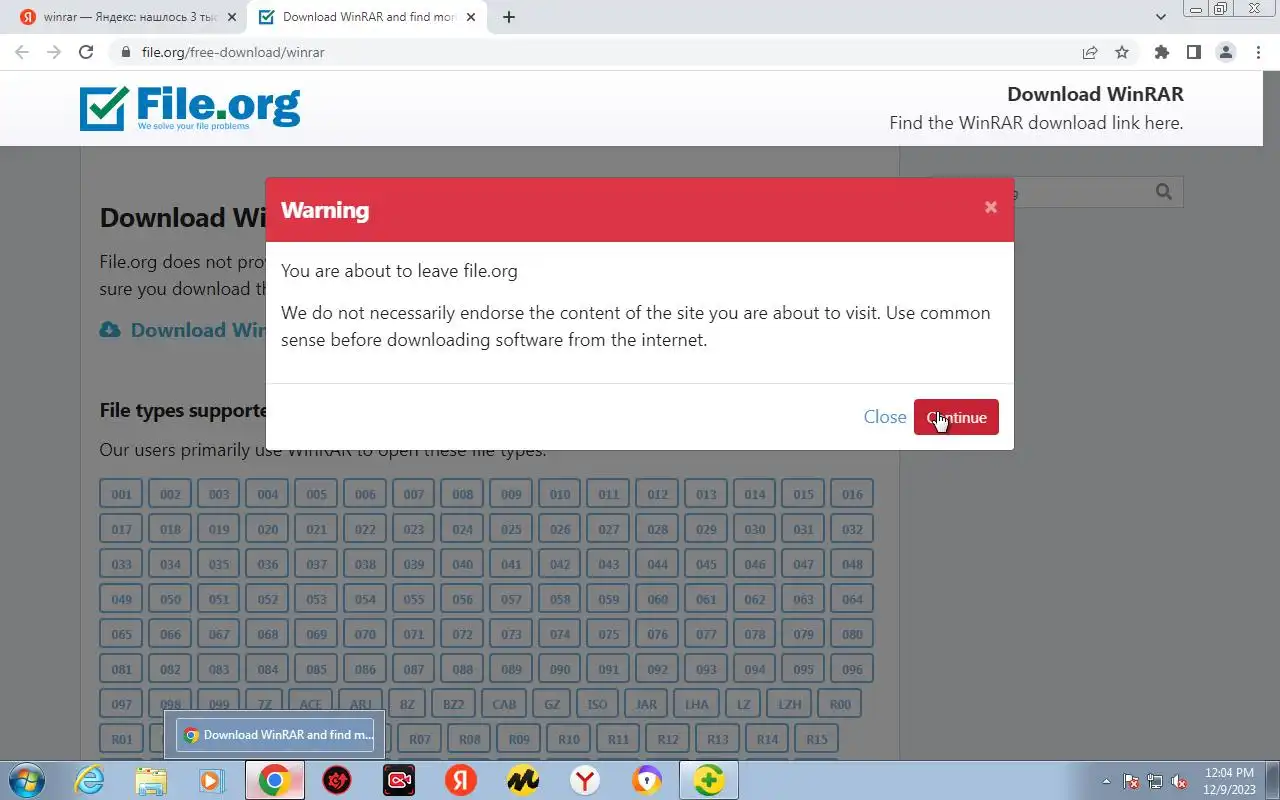Dismiss the Warning dialog with the X icon
The height and width of the screenshot is (800, 1280).
[991, 207]
